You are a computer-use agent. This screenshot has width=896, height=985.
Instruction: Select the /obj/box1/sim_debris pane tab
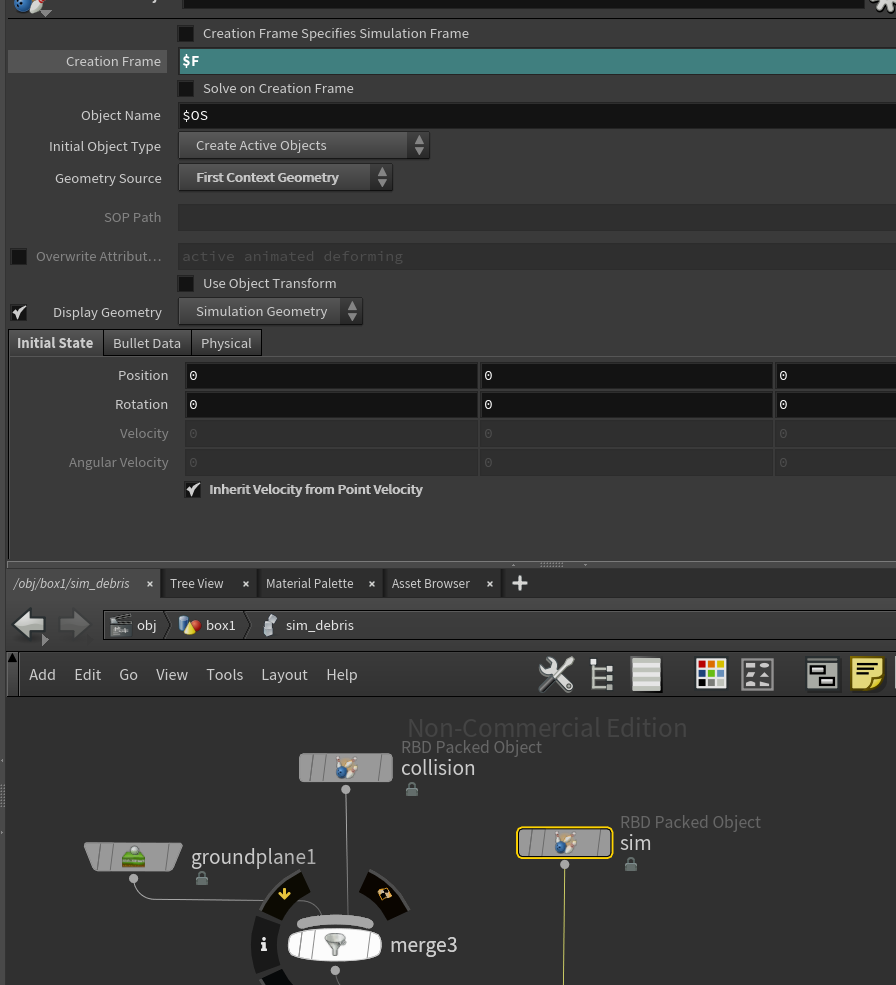click(72, 584)
